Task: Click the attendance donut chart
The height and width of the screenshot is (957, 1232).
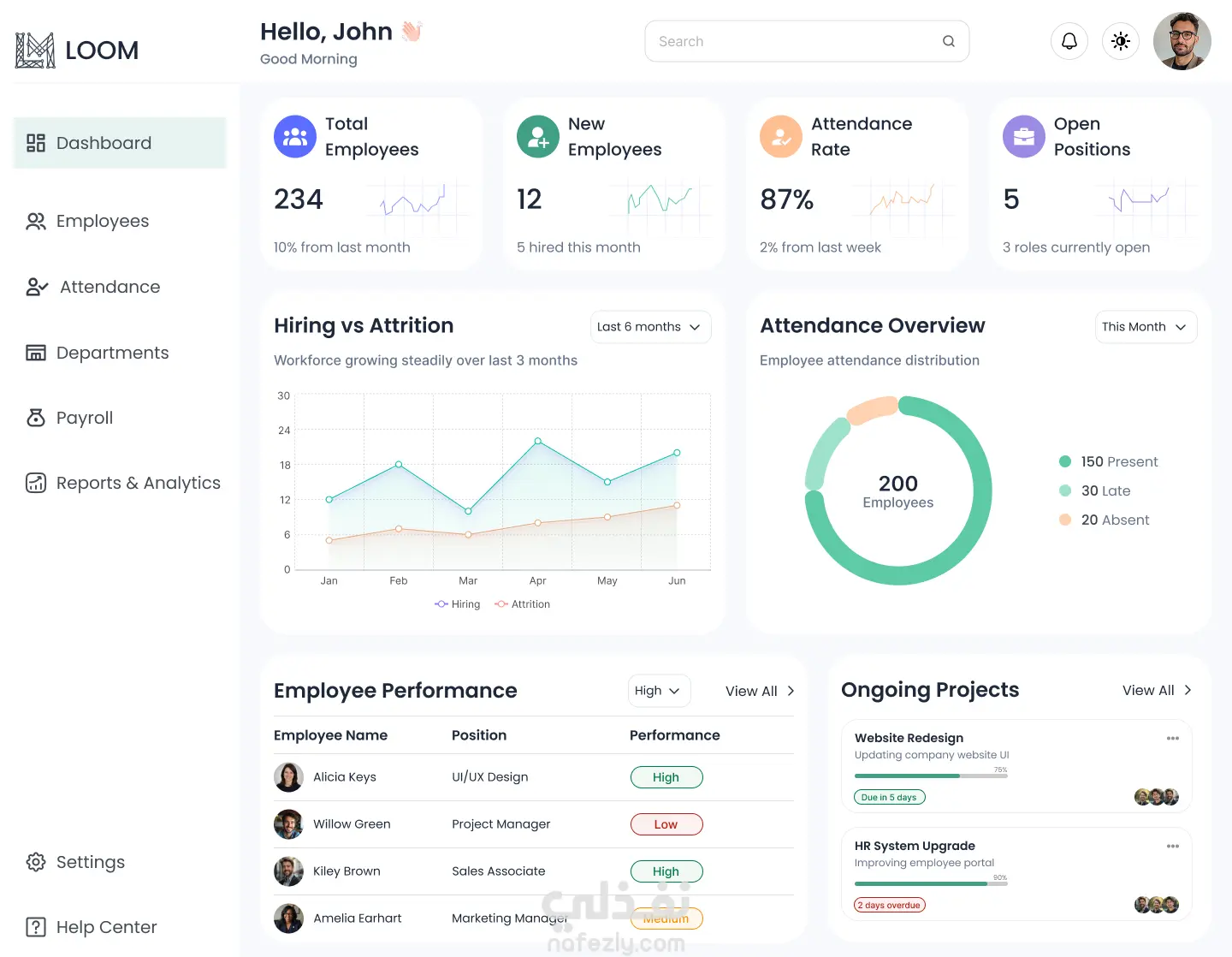Action: click(x=898, y=490)
